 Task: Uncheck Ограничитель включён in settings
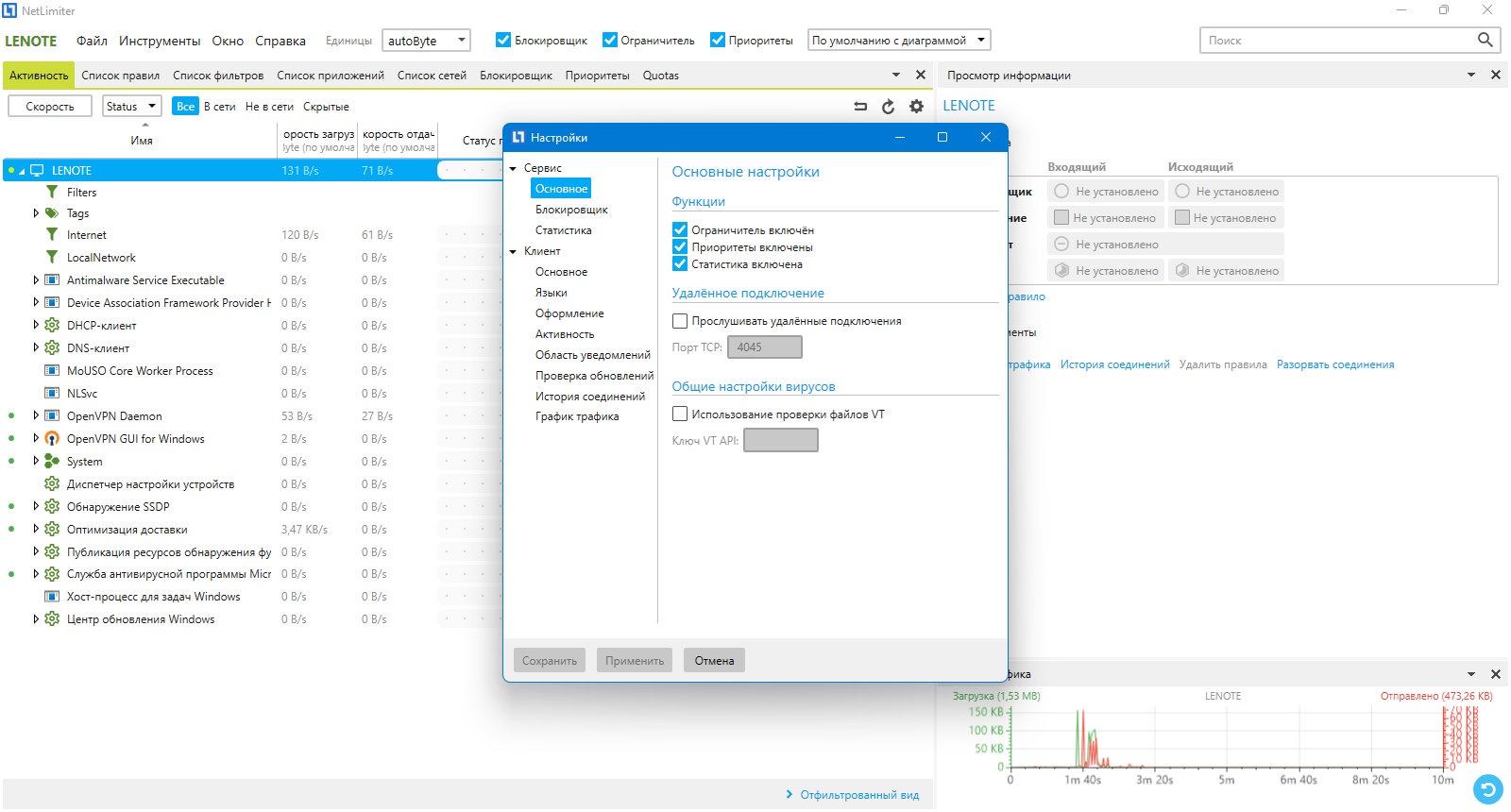point(680,229)
